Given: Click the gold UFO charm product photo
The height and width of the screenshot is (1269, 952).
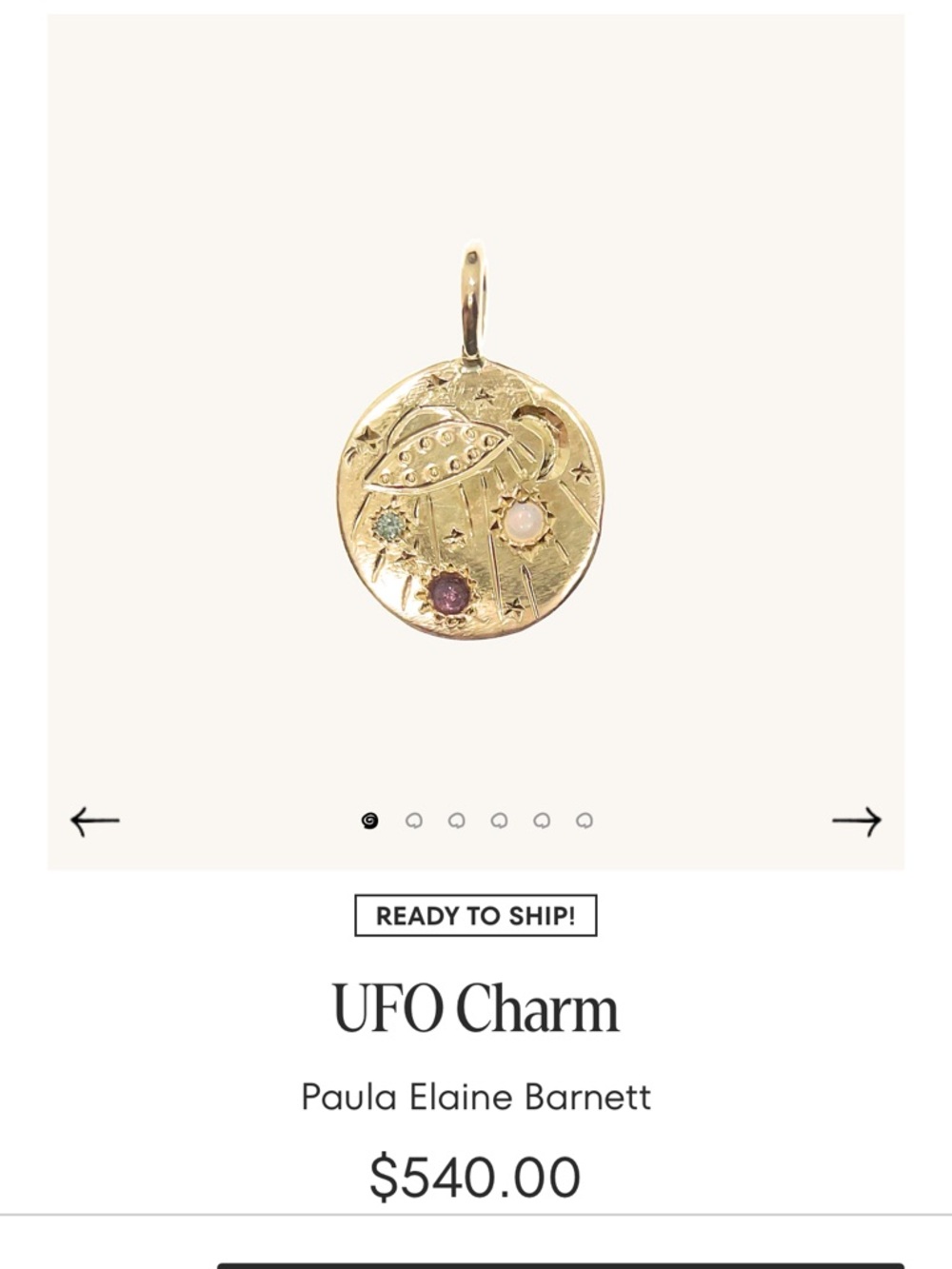Looking at the screenshot, I should [x=472, y=442].
